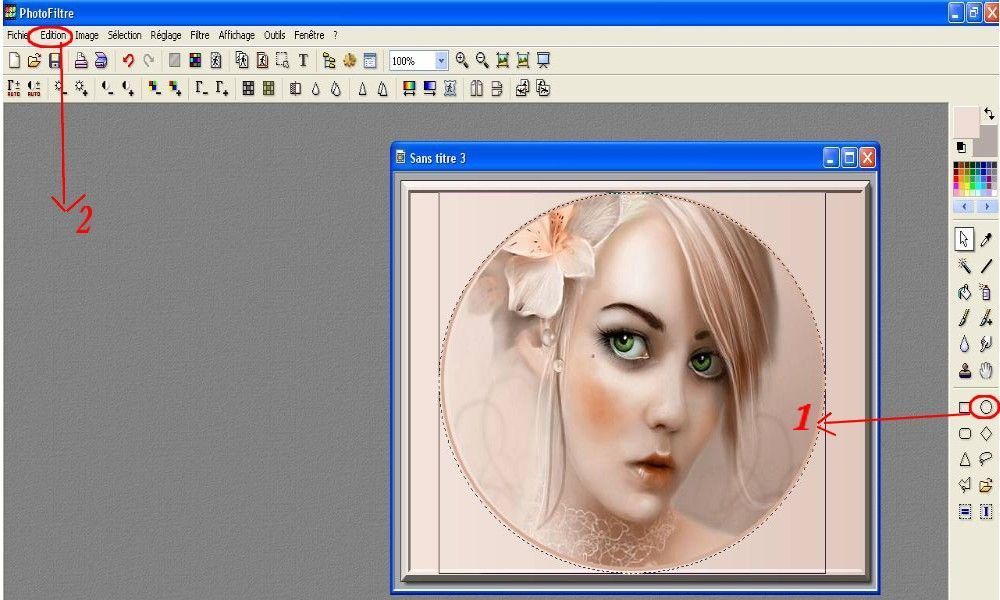
Task: Increase contrast with the half-circle plus icon
Action: pos(128,88)
